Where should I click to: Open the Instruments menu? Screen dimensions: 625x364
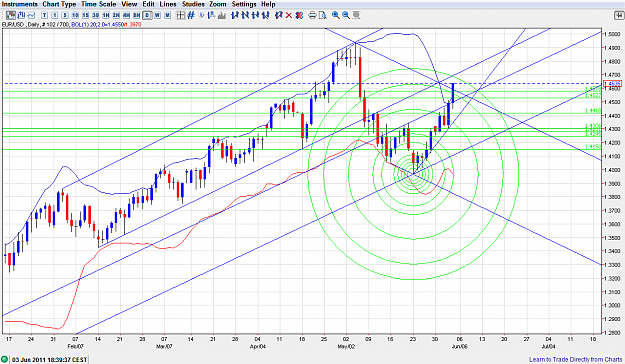(20, 4)
